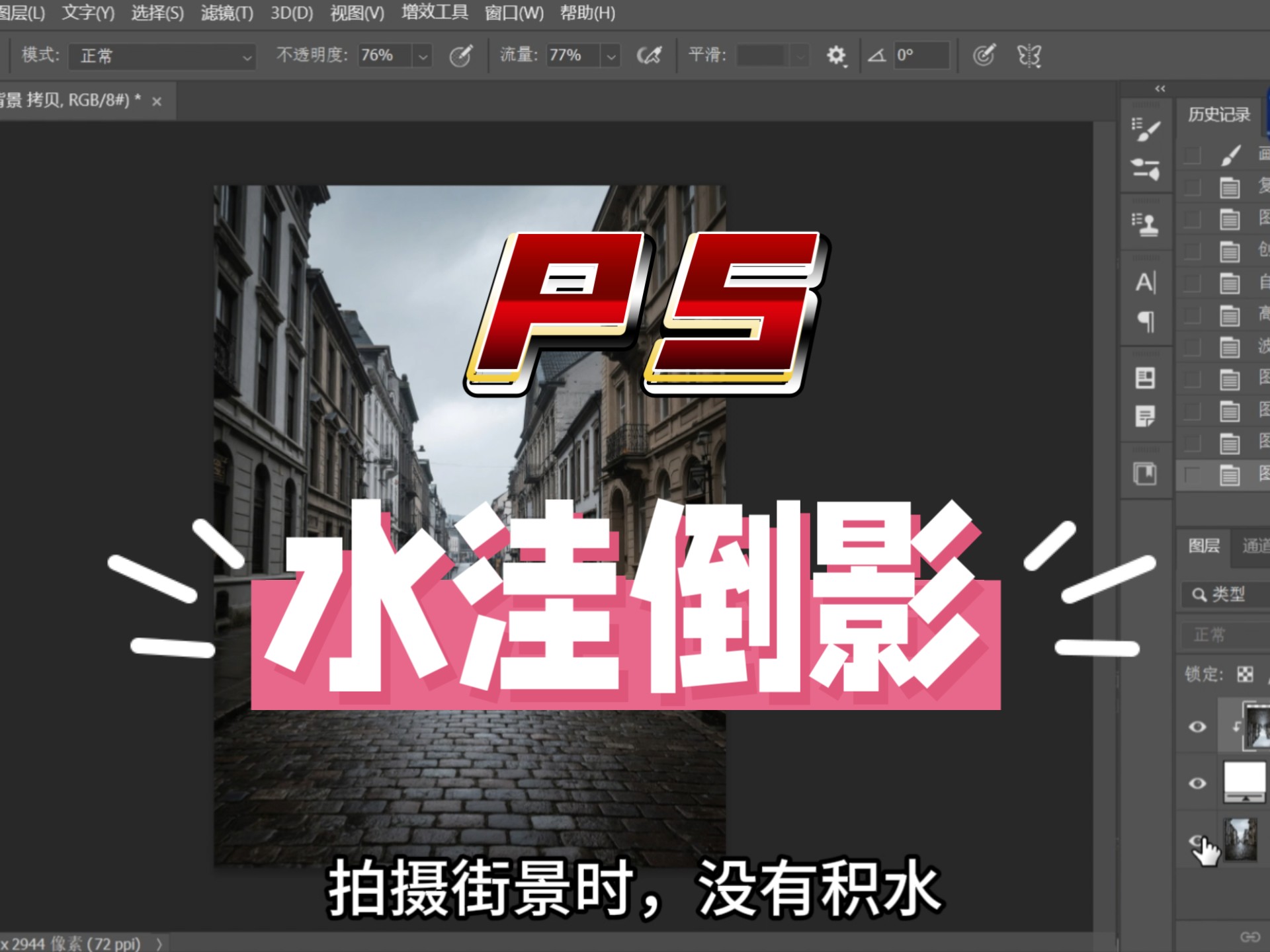
Task: Open the Plugins (增效工具) menu
Action: [435, 13]
